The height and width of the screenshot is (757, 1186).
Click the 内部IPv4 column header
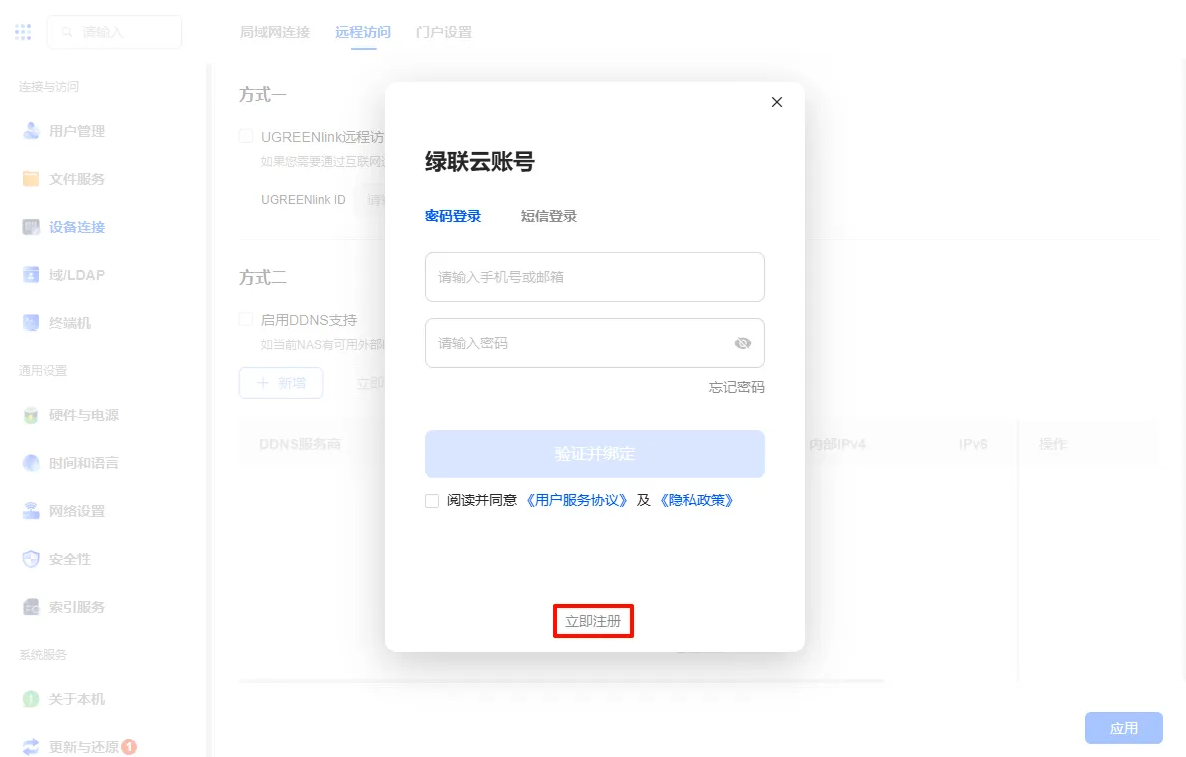(837, 444)
